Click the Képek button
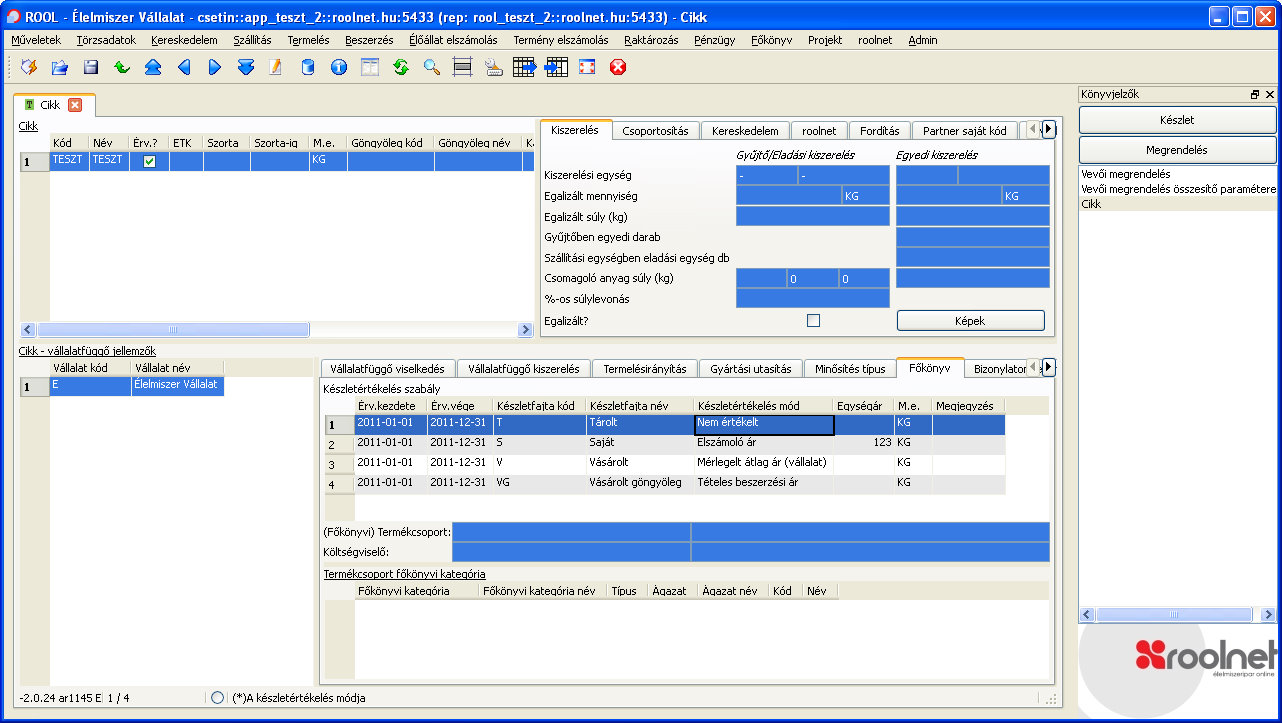The image size is (1282, 723). (970, 321)
